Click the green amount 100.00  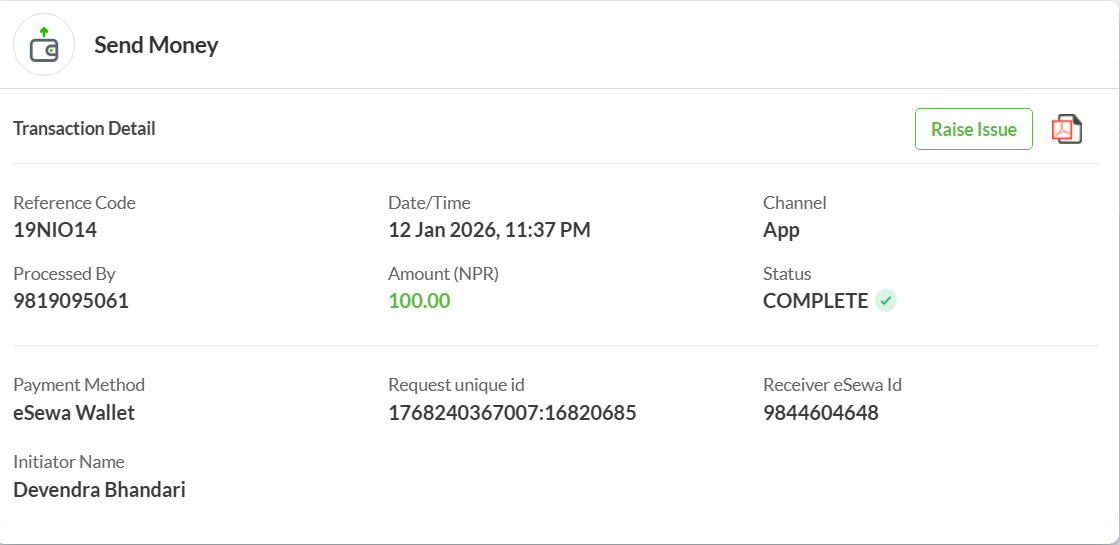(419, 300)
